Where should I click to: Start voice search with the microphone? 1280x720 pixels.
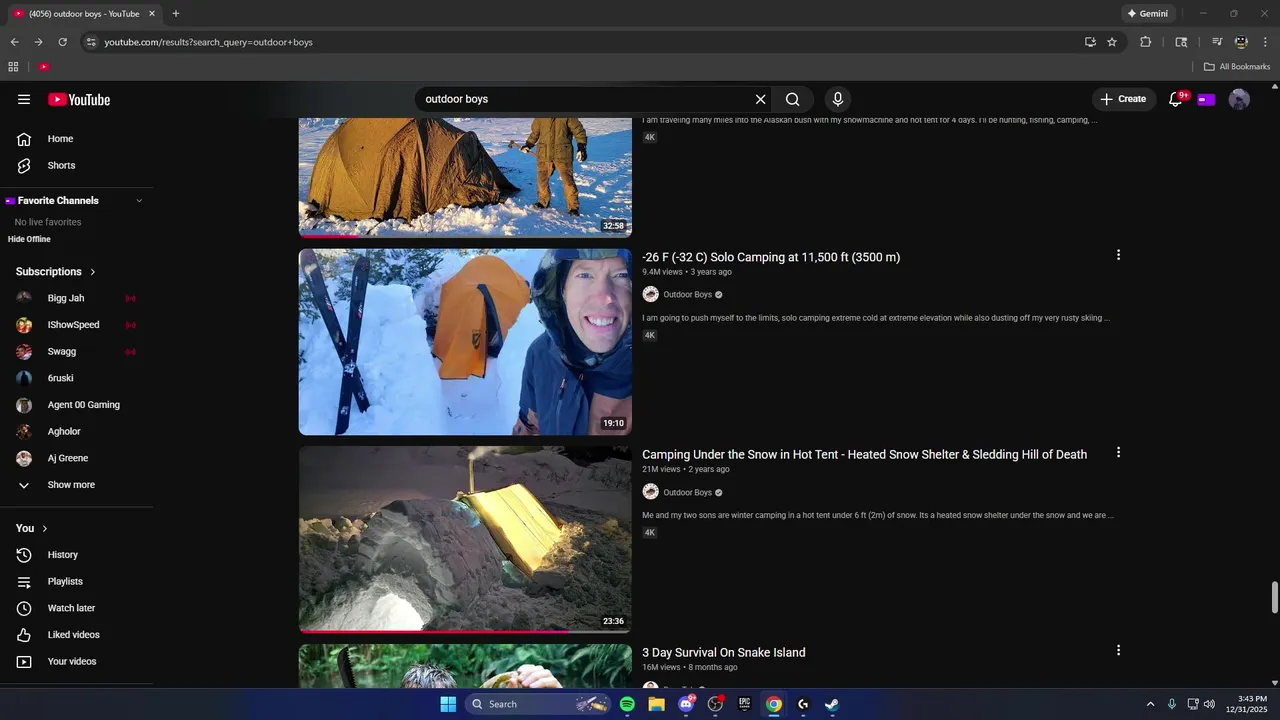[838, 99]
